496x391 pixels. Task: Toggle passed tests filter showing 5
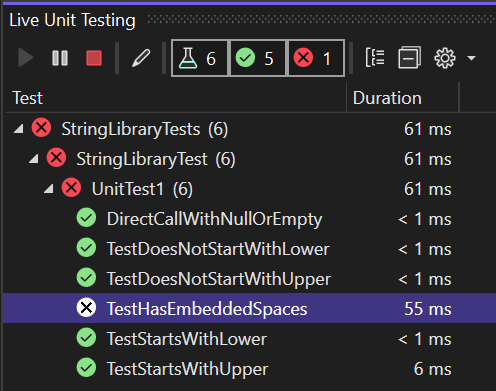pos(257,58)
